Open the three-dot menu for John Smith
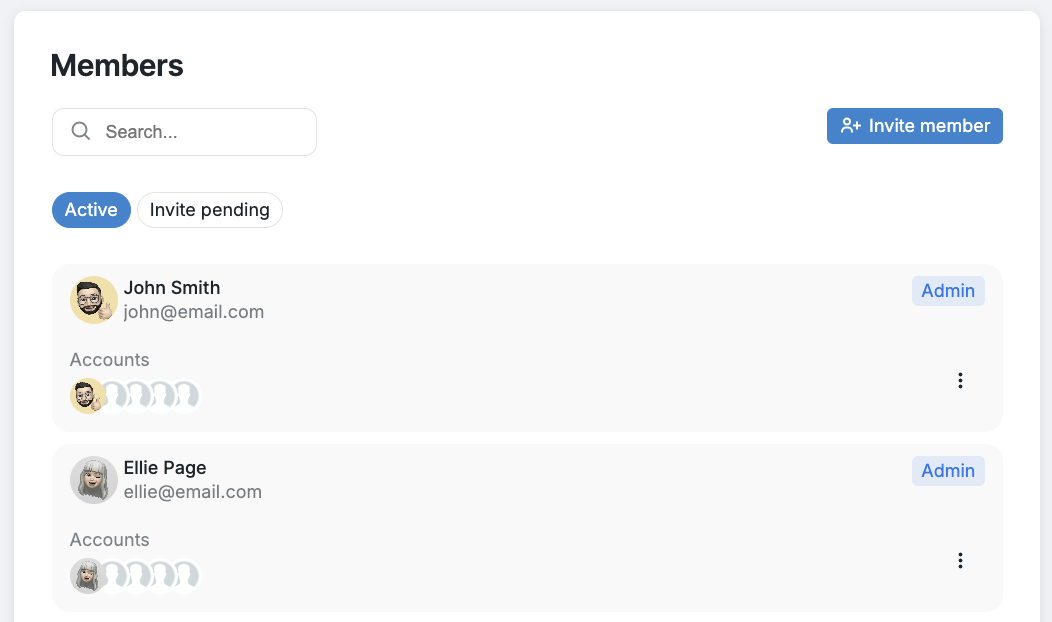 [x=960, y=380]
